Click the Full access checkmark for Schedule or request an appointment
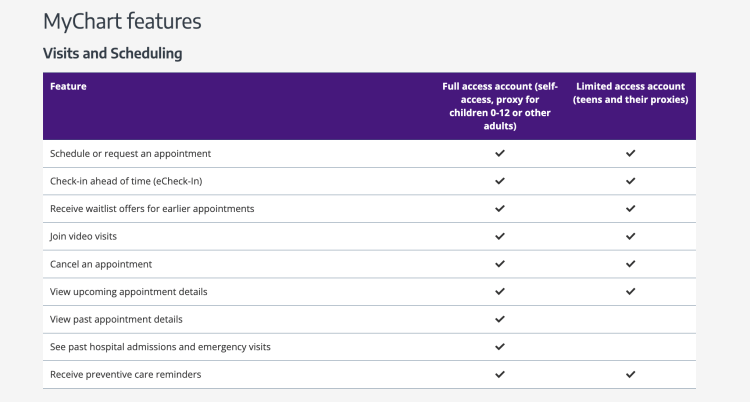750x402 pixels. [x=500, y=154]
